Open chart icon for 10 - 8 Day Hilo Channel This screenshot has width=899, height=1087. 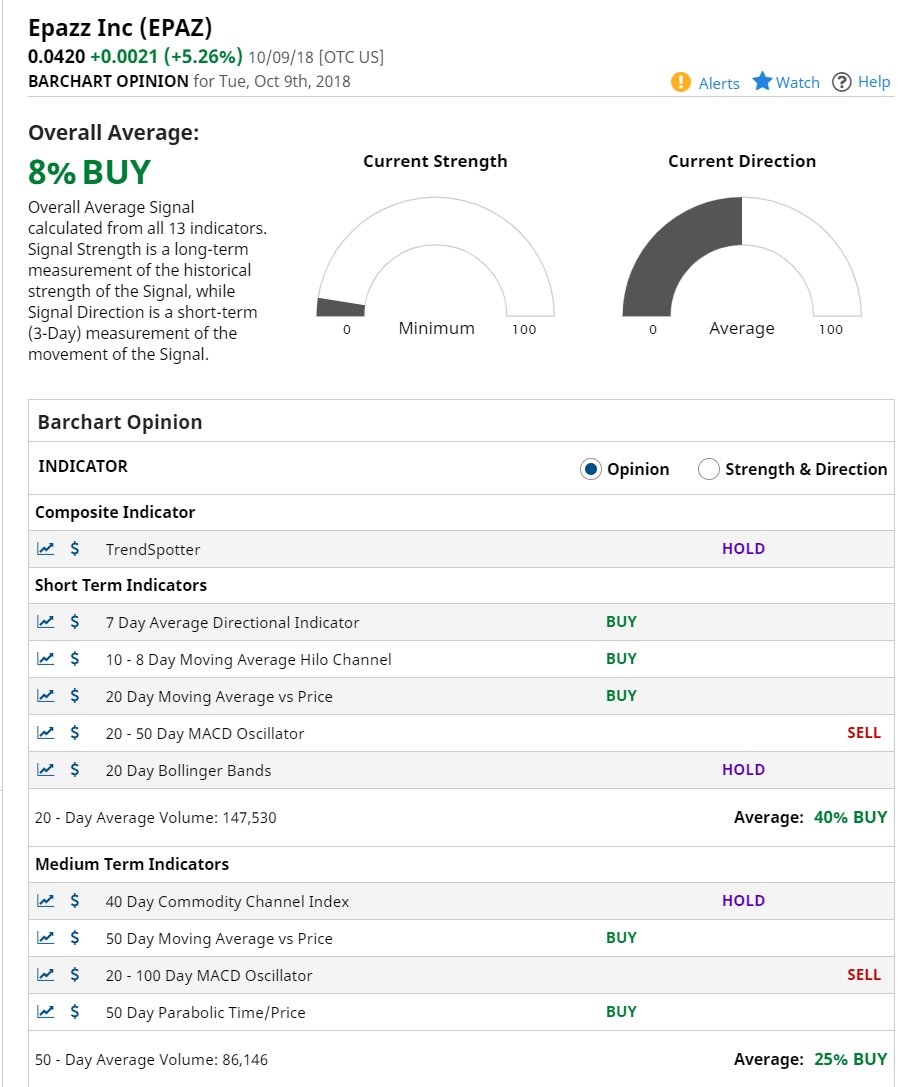45,659
